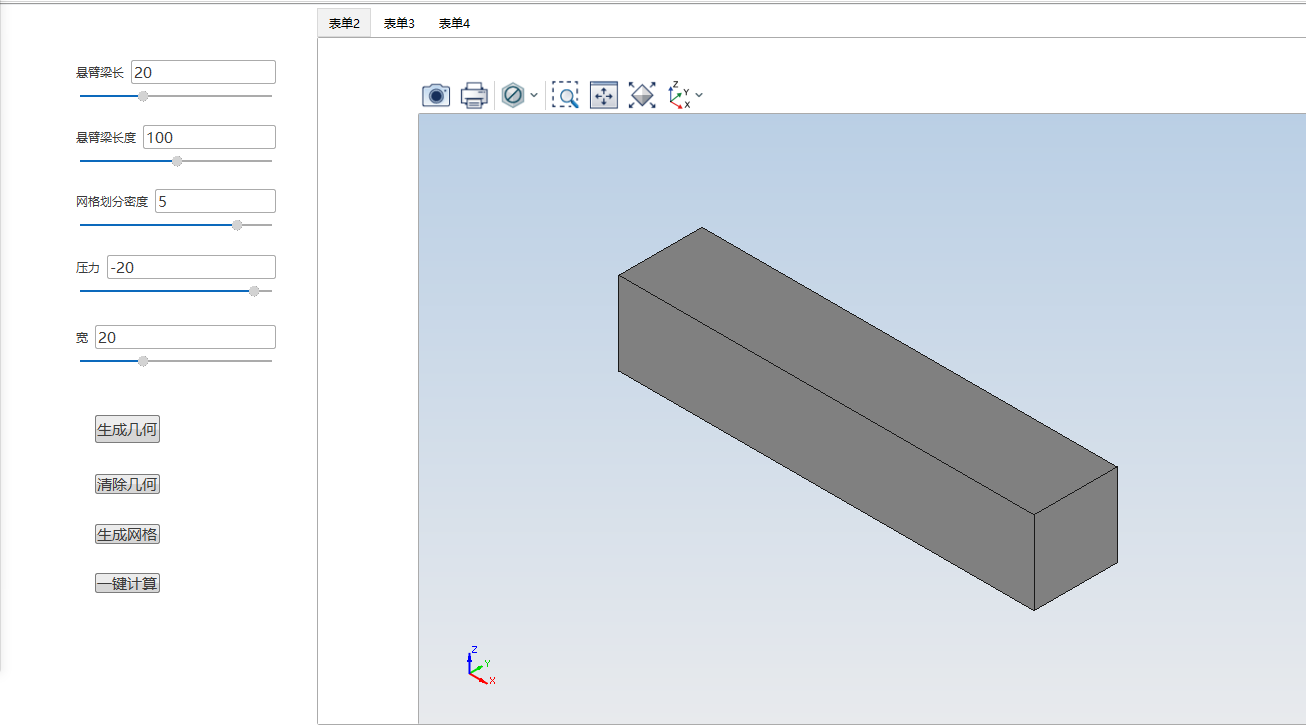Focus the 悬臂梁长度 input showing 100
This screenshot has width=1306, height=725.
pos(209,137)
